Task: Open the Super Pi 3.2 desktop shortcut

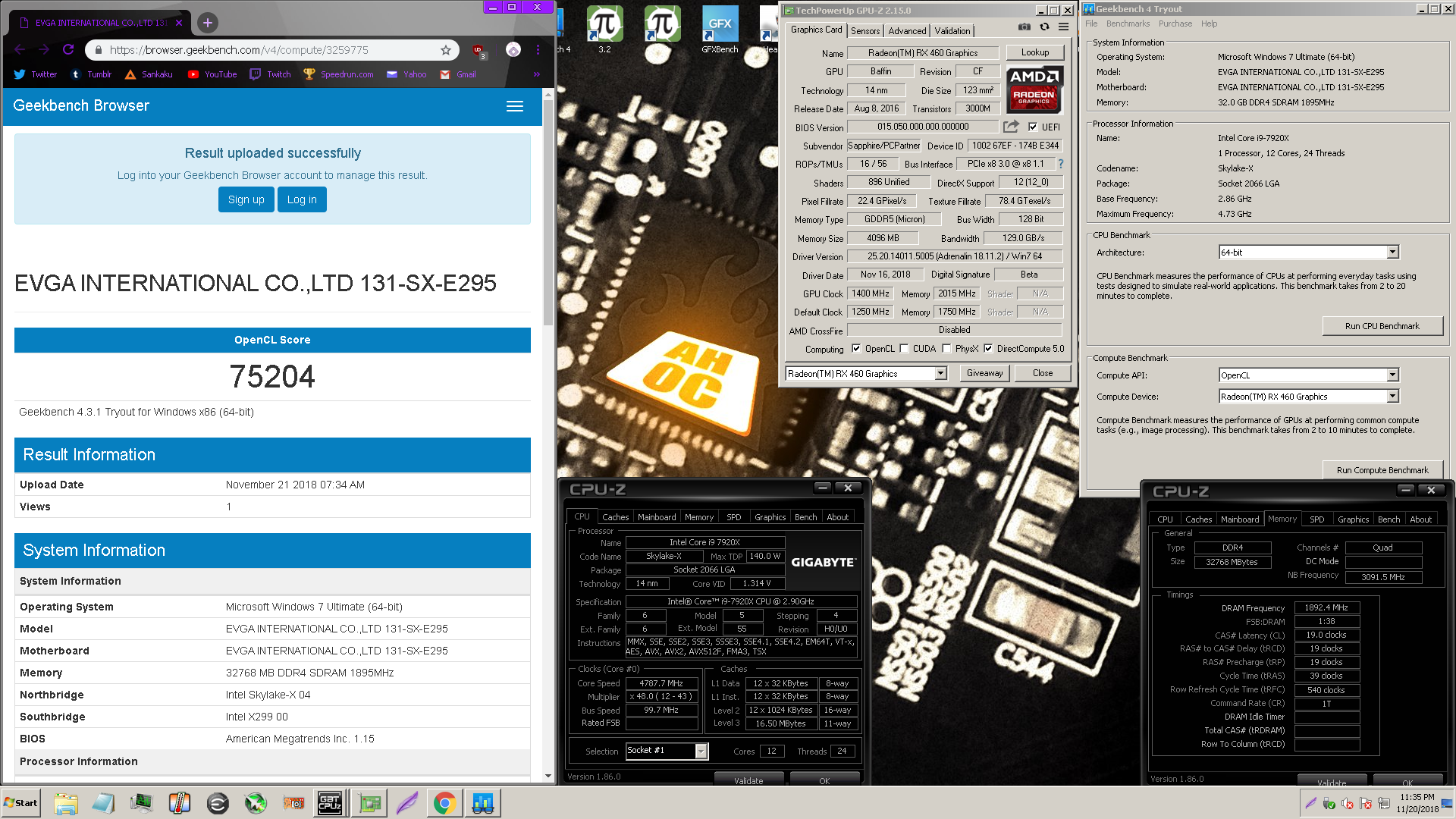Action: [604, 29]
